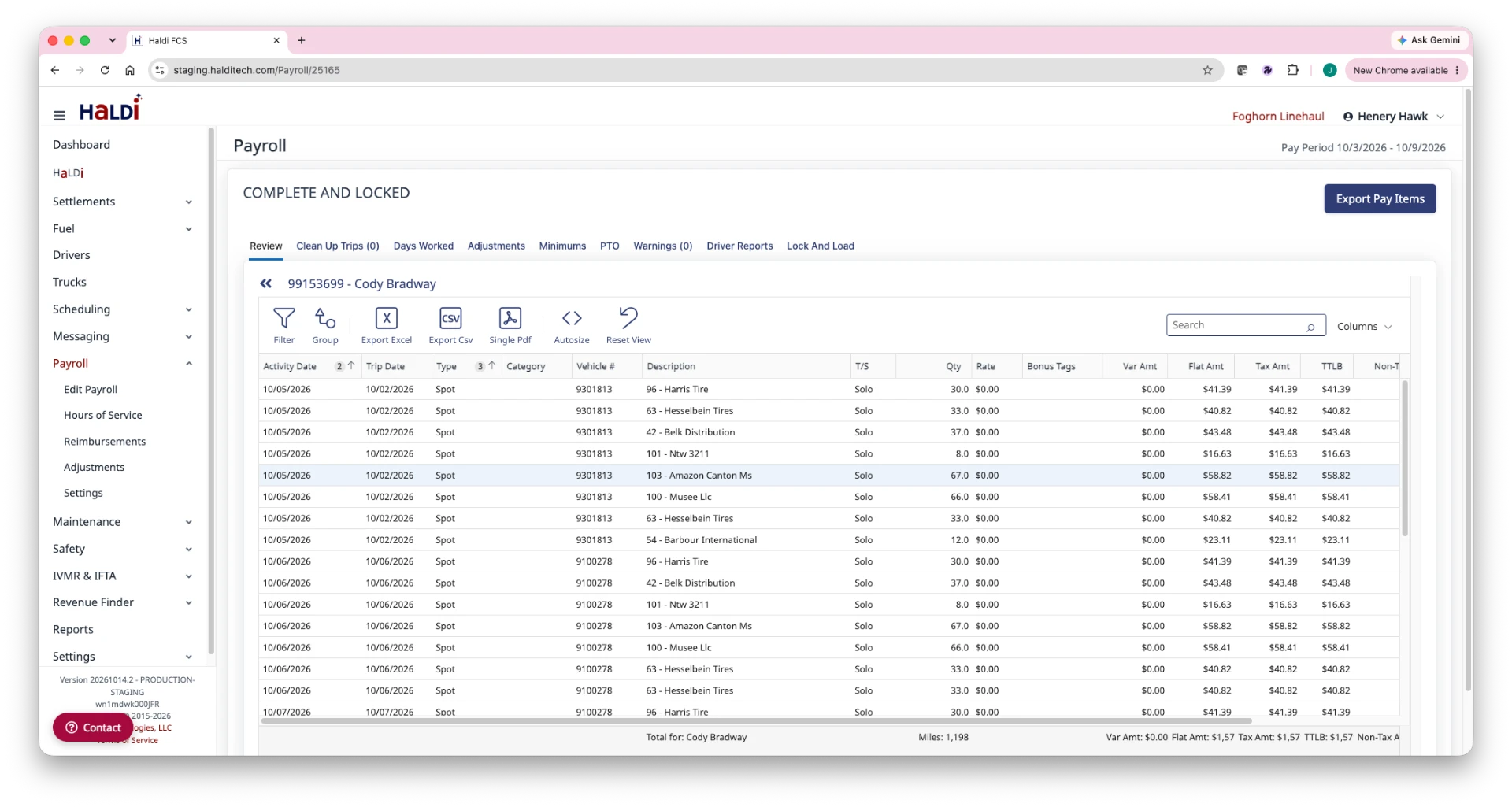Image resolution: width=1512 pixels, height=807 pixels.
Task: Expand the Settlements menu
Action: pyautogui.click(x=122, y=202)
